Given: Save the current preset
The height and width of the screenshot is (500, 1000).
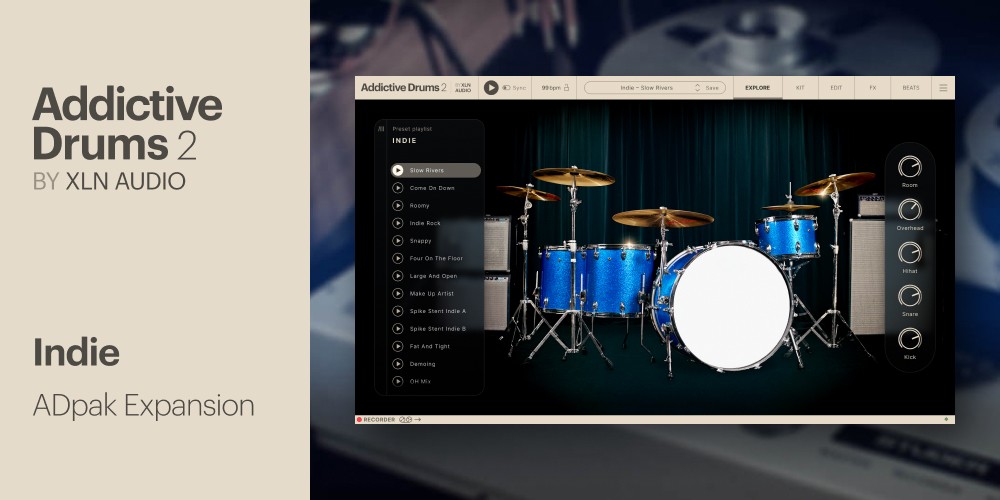Looking at the screenshot, I should [x=712, y=88].
